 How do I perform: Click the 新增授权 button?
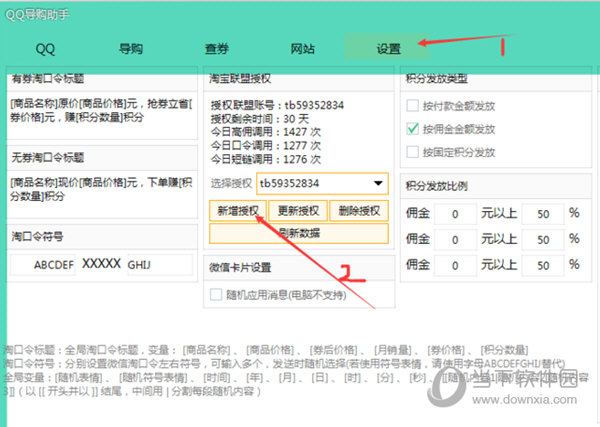(x=238, y=210)
